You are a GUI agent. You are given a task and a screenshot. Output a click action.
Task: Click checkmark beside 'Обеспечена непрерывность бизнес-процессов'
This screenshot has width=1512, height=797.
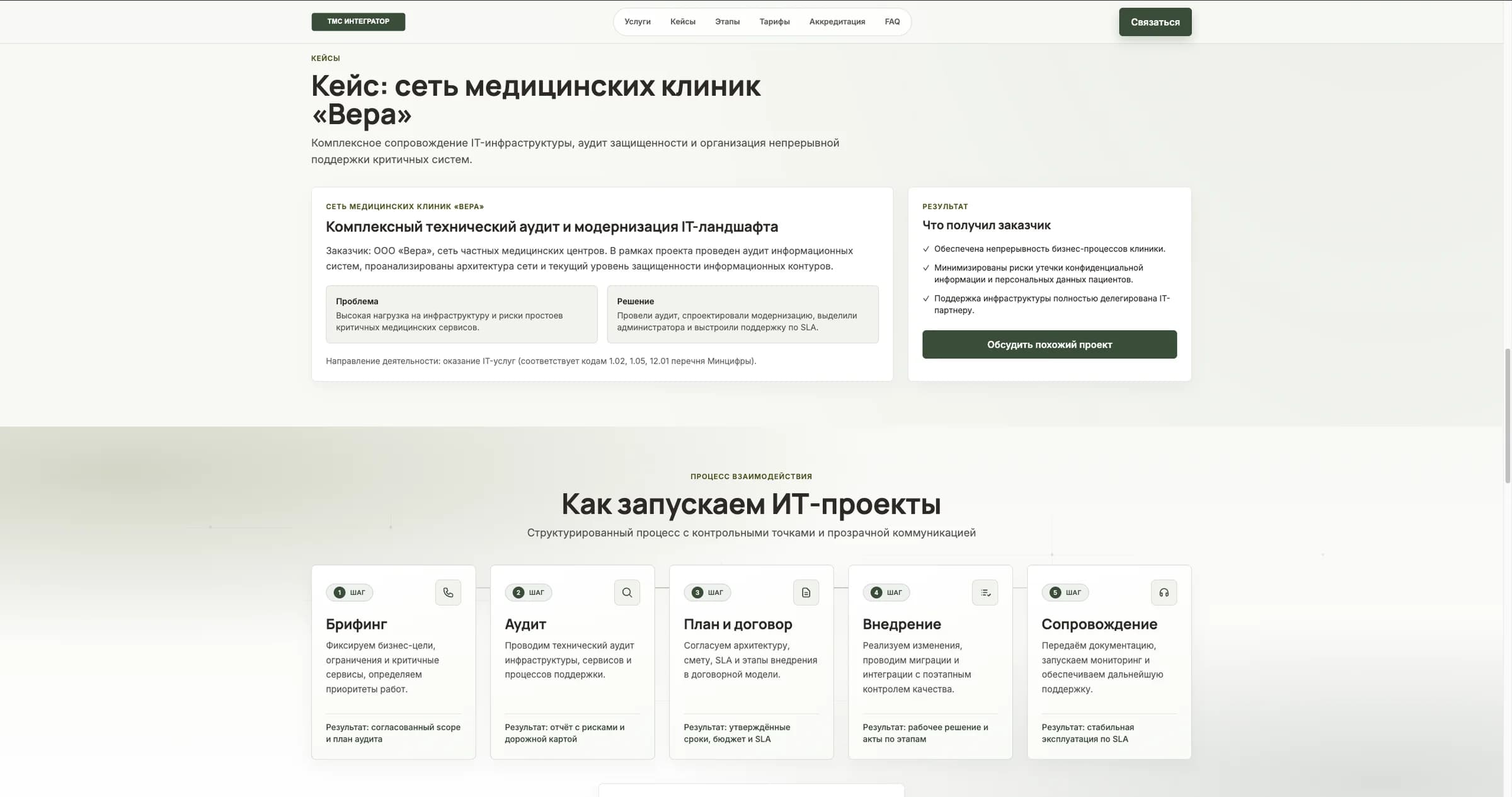(926, 249)
